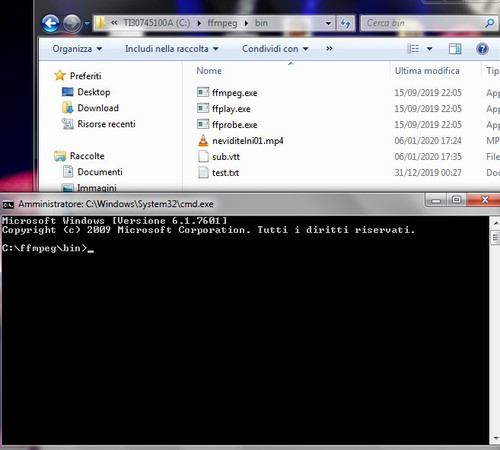
Task: Open Documenti library
Action: [100, 172]
